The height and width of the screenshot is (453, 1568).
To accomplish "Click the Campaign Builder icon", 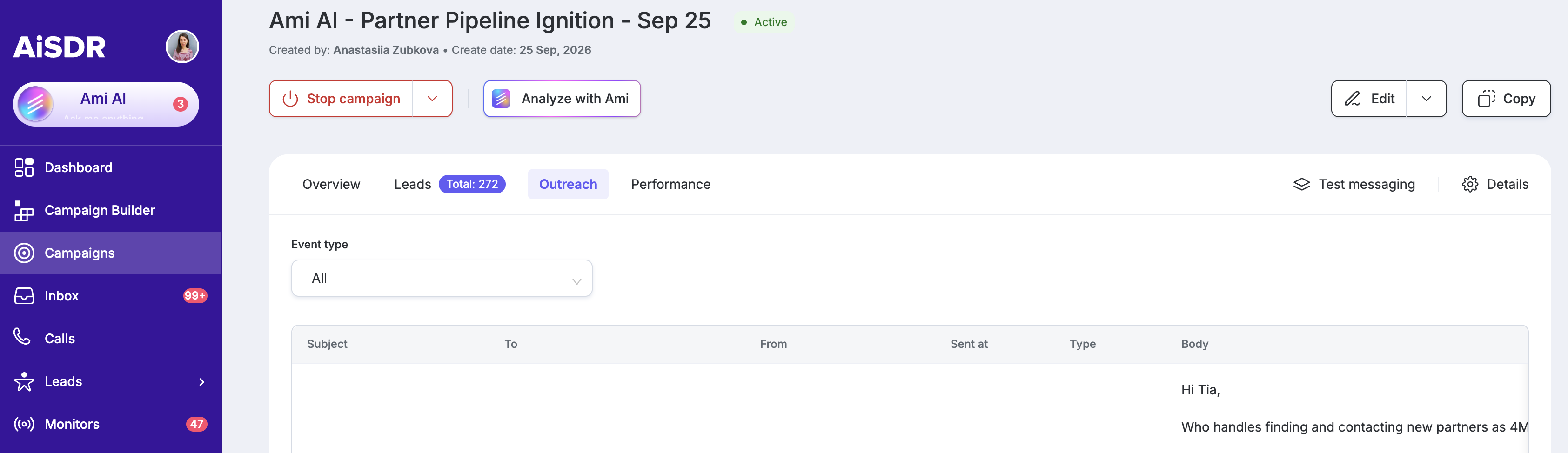I will [x=24, y=210].
